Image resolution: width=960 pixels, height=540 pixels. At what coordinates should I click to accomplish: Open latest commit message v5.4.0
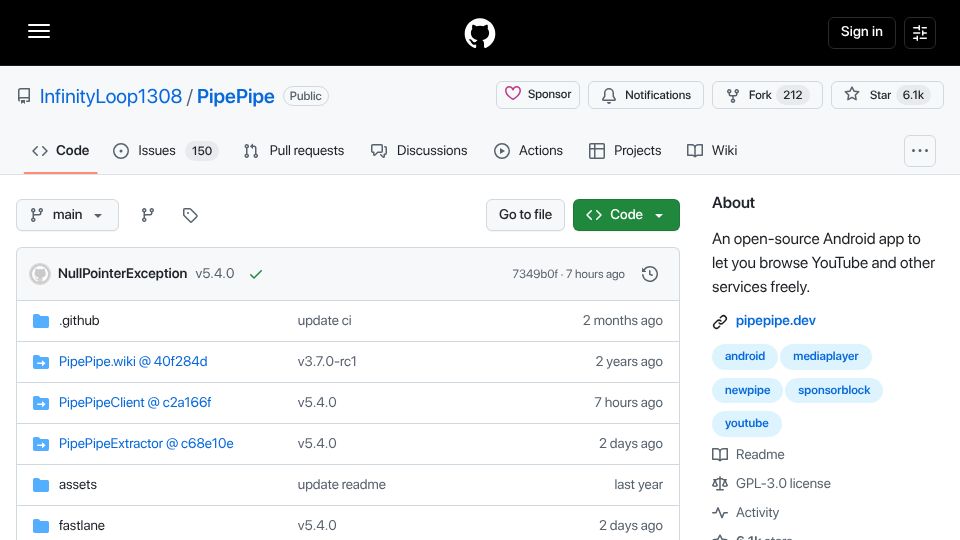pyautogui.click(x=215, y=274)
